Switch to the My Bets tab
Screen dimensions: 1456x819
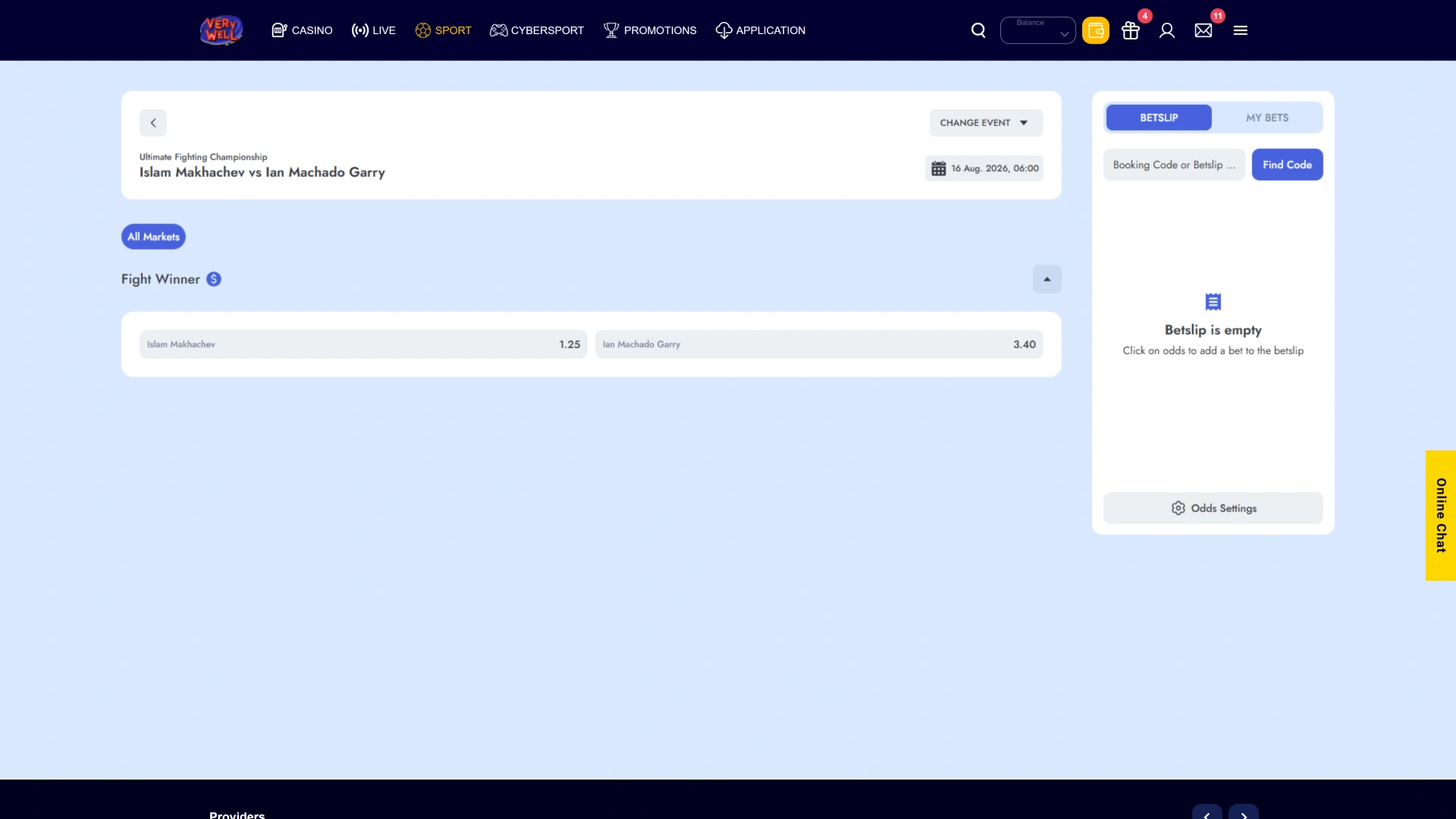click(1267, 118)
